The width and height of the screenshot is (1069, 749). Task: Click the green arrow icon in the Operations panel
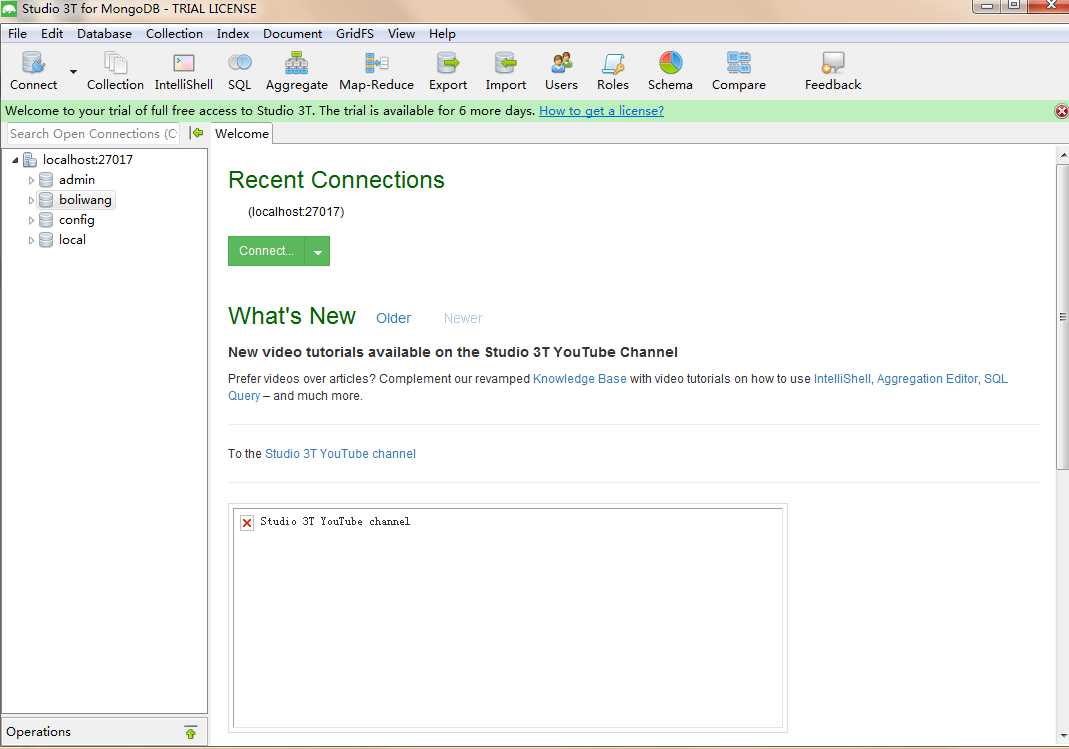point(191,733)
